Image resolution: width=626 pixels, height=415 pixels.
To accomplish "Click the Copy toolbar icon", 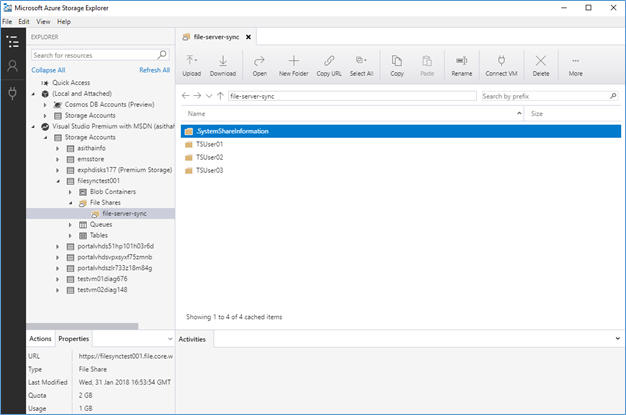I will (x=397, y=66).
